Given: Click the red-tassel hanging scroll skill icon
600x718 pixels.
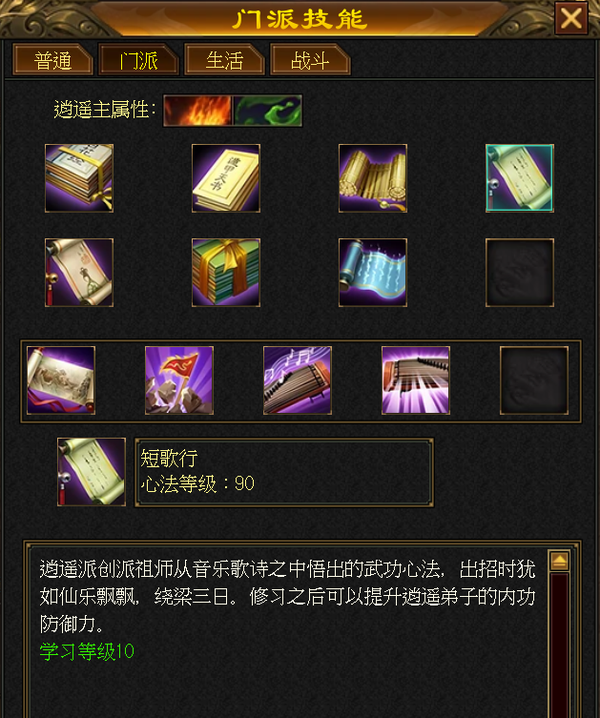Looking at the screenshot, I should [x=79, y=272].
